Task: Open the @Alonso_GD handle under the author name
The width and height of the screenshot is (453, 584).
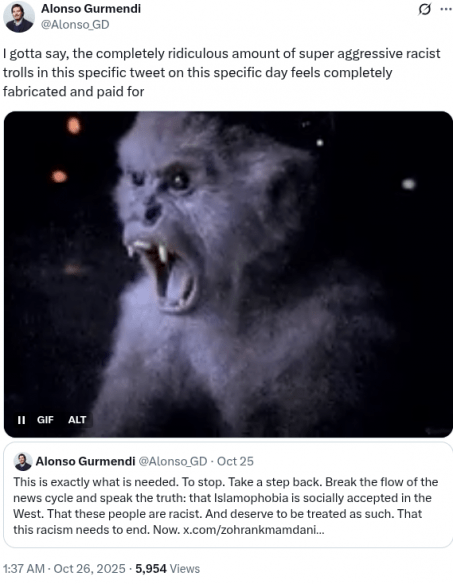Action: tap(75, 25)
